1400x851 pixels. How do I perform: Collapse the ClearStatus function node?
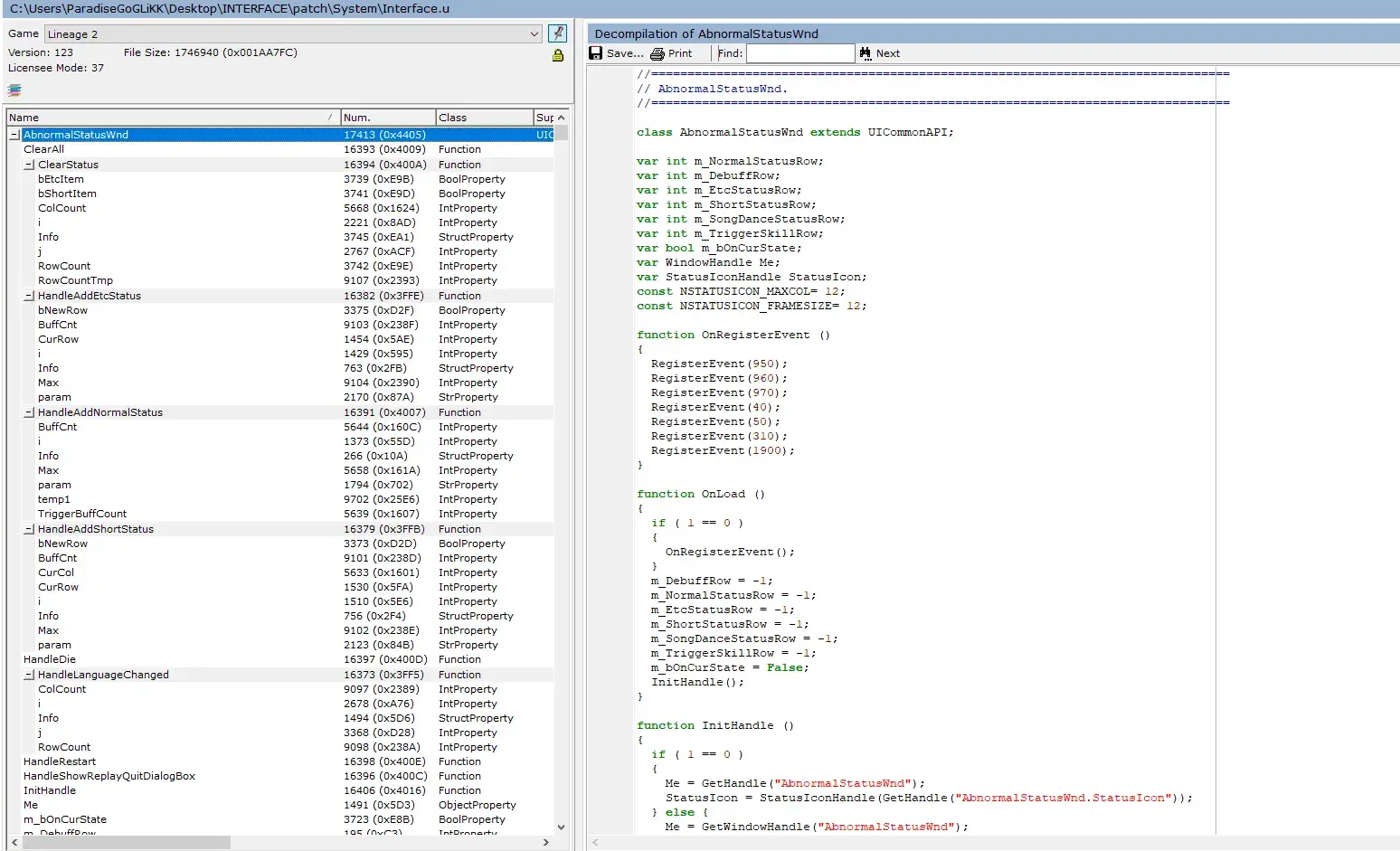click(29, 165)
